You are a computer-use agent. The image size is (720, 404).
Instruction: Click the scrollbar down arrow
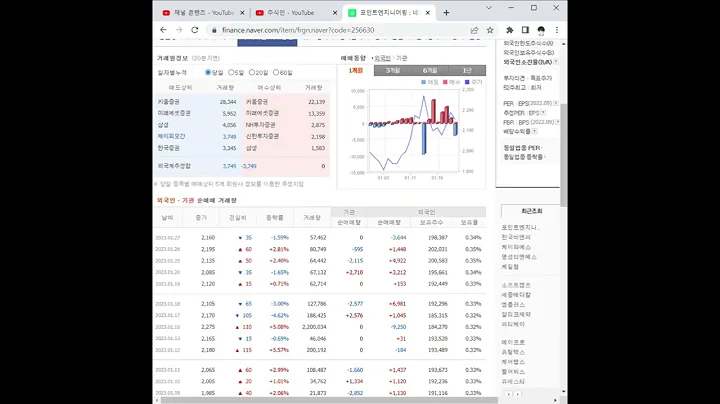pos(563,392)
